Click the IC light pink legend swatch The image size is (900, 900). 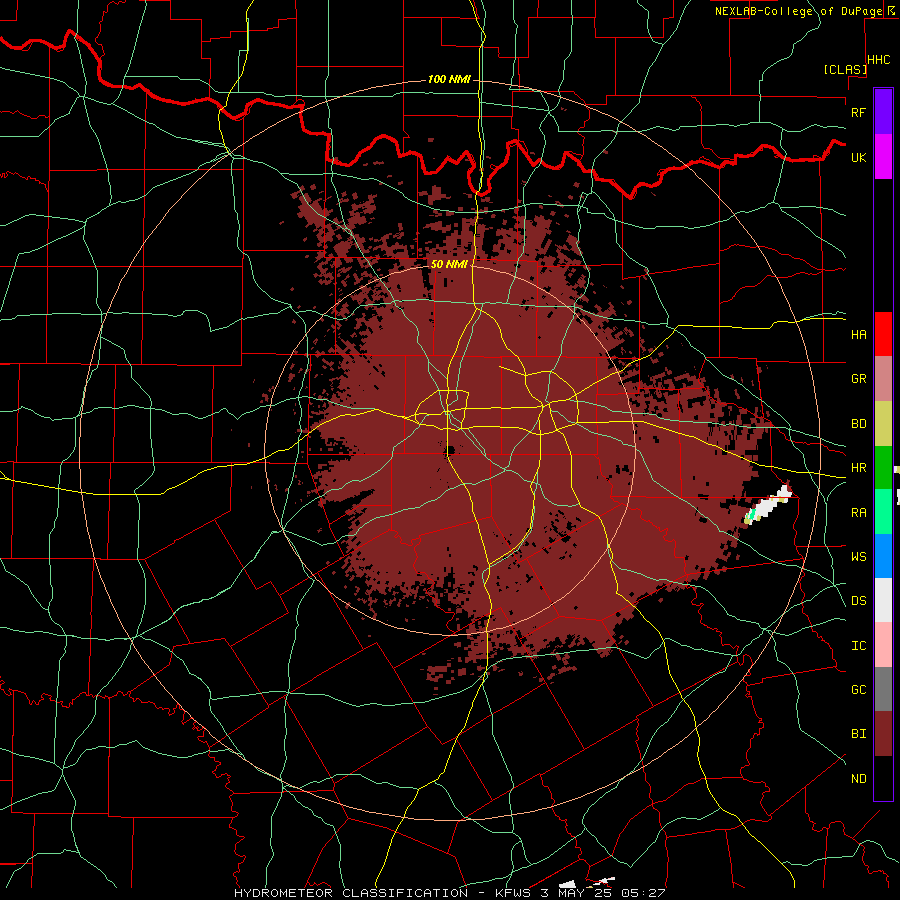point(883,645)
